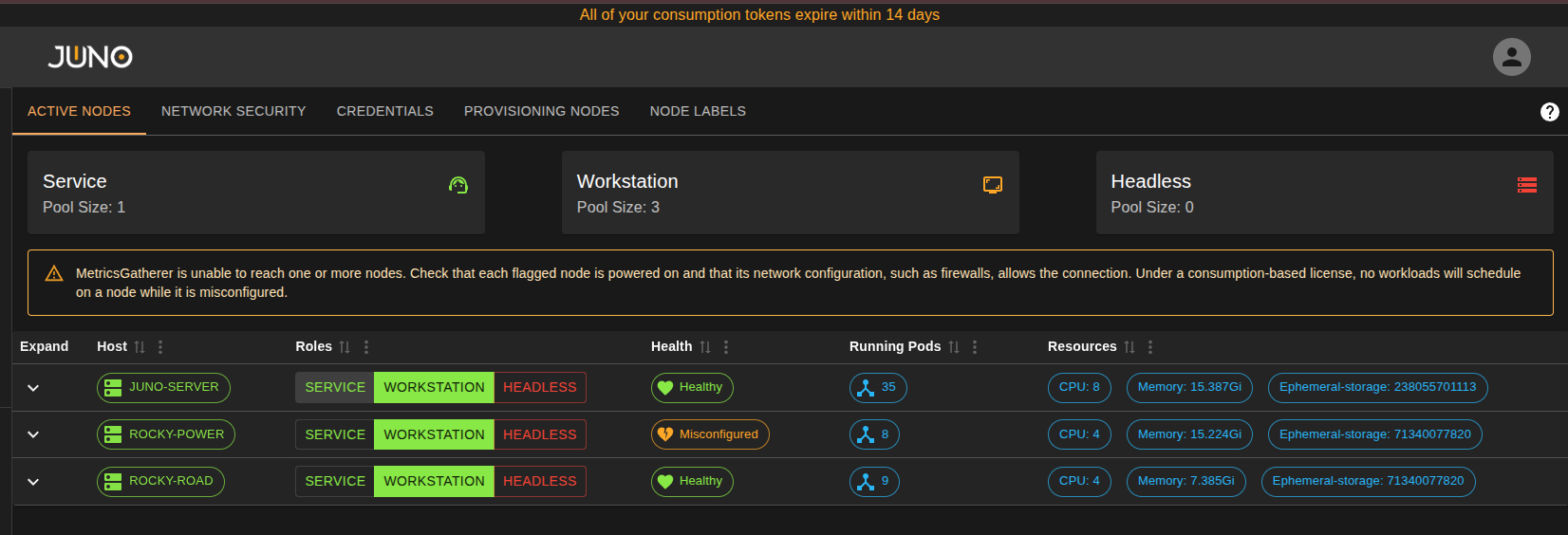Switch to the Active Nodes tab
The width and height of the screenshot is (1568, 535).
pos(79,112)
